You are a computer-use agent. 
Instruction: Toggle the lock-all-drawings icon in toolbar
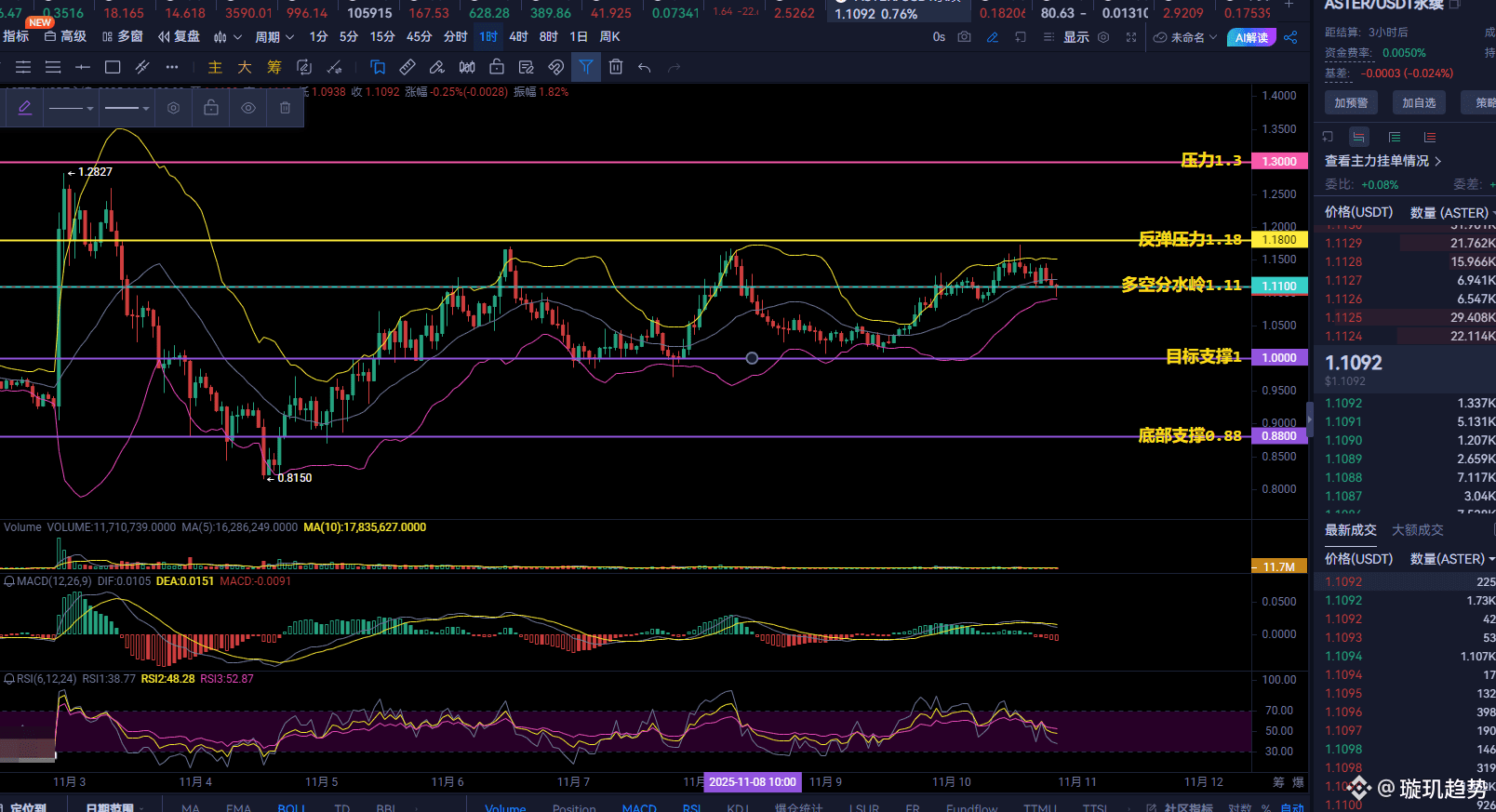click(x=497, y=67)
